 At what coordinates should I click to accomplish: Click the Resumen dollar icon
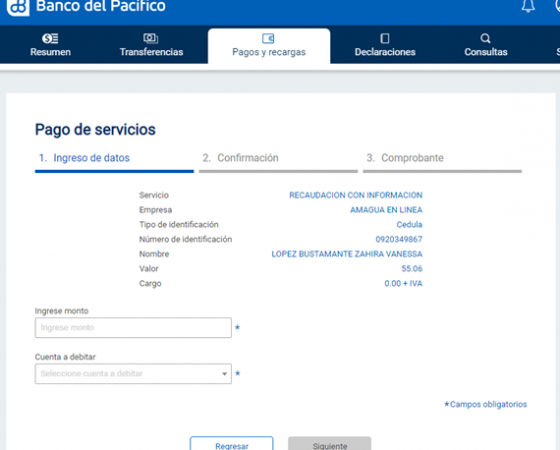pyautogui.click(x=50, y=38)
